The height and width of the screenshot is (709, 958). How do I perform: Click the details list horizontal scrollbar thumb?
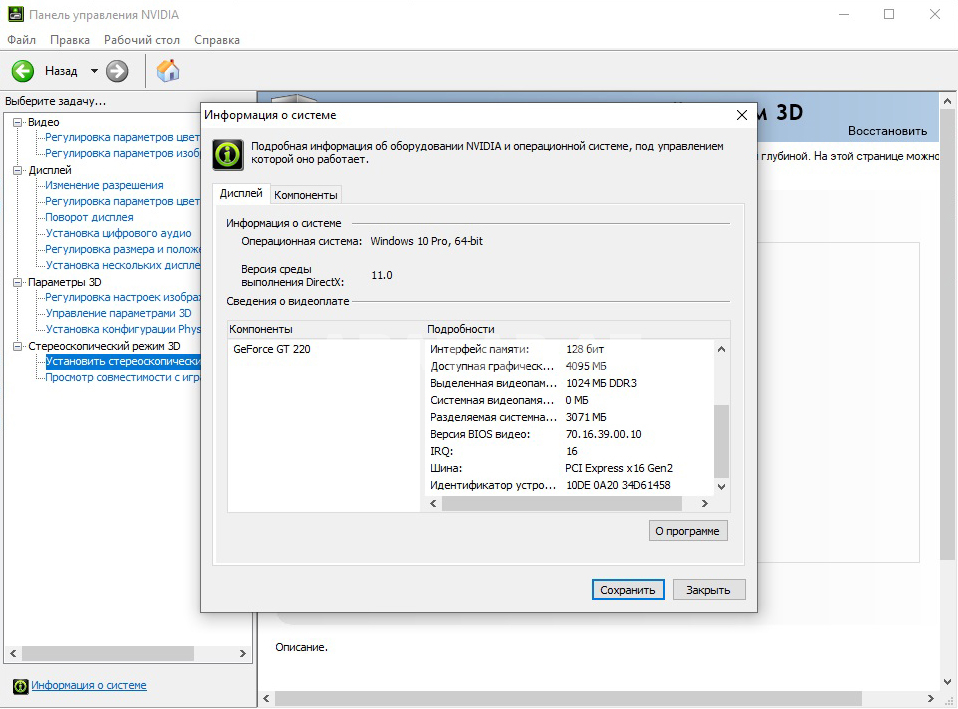(561, 503)
